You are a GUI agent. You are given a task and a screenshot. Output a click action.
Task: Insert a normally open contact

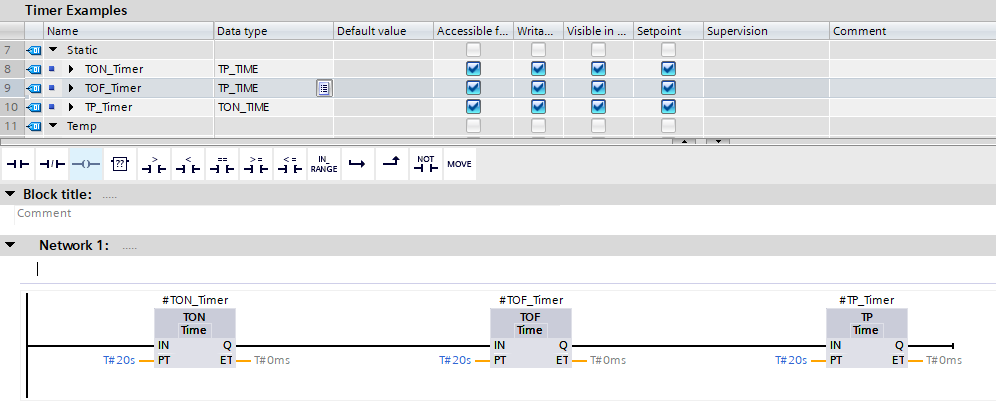point(17,163)
